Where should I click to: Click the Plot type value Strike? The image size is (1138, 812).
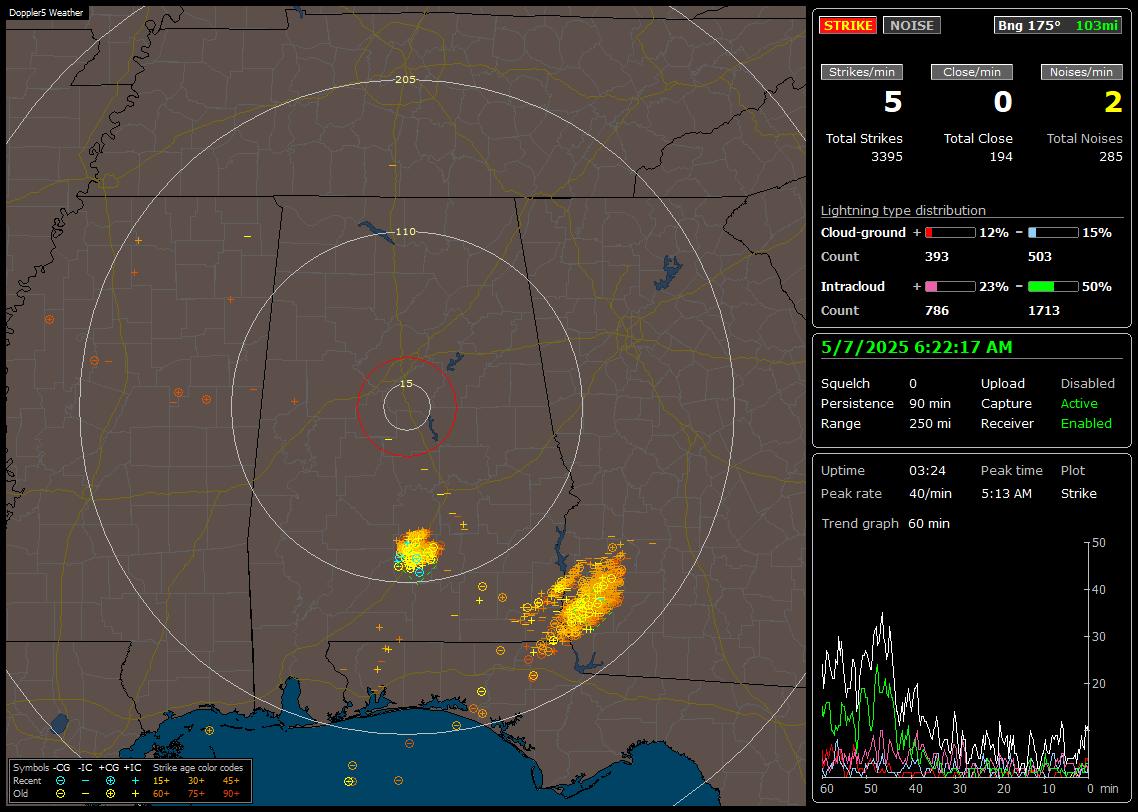pyautogui.click(x=1078, y=493)
